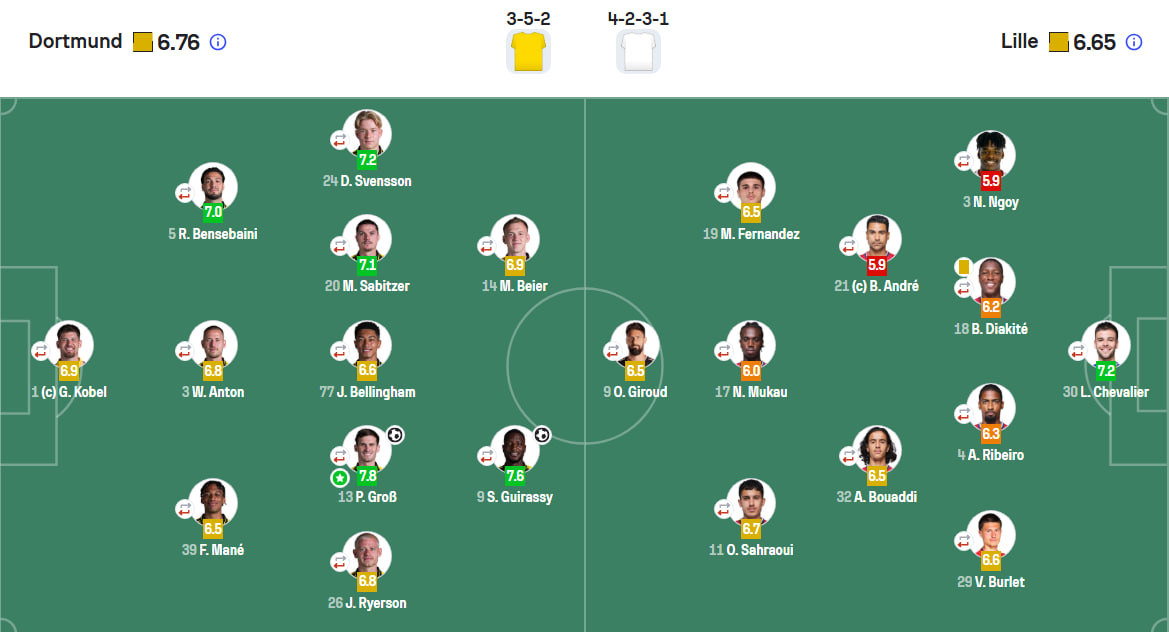Open L. Chevalier's player photo
Viewport: 1169px width, 632px height.
click(x=1106, y=343)
